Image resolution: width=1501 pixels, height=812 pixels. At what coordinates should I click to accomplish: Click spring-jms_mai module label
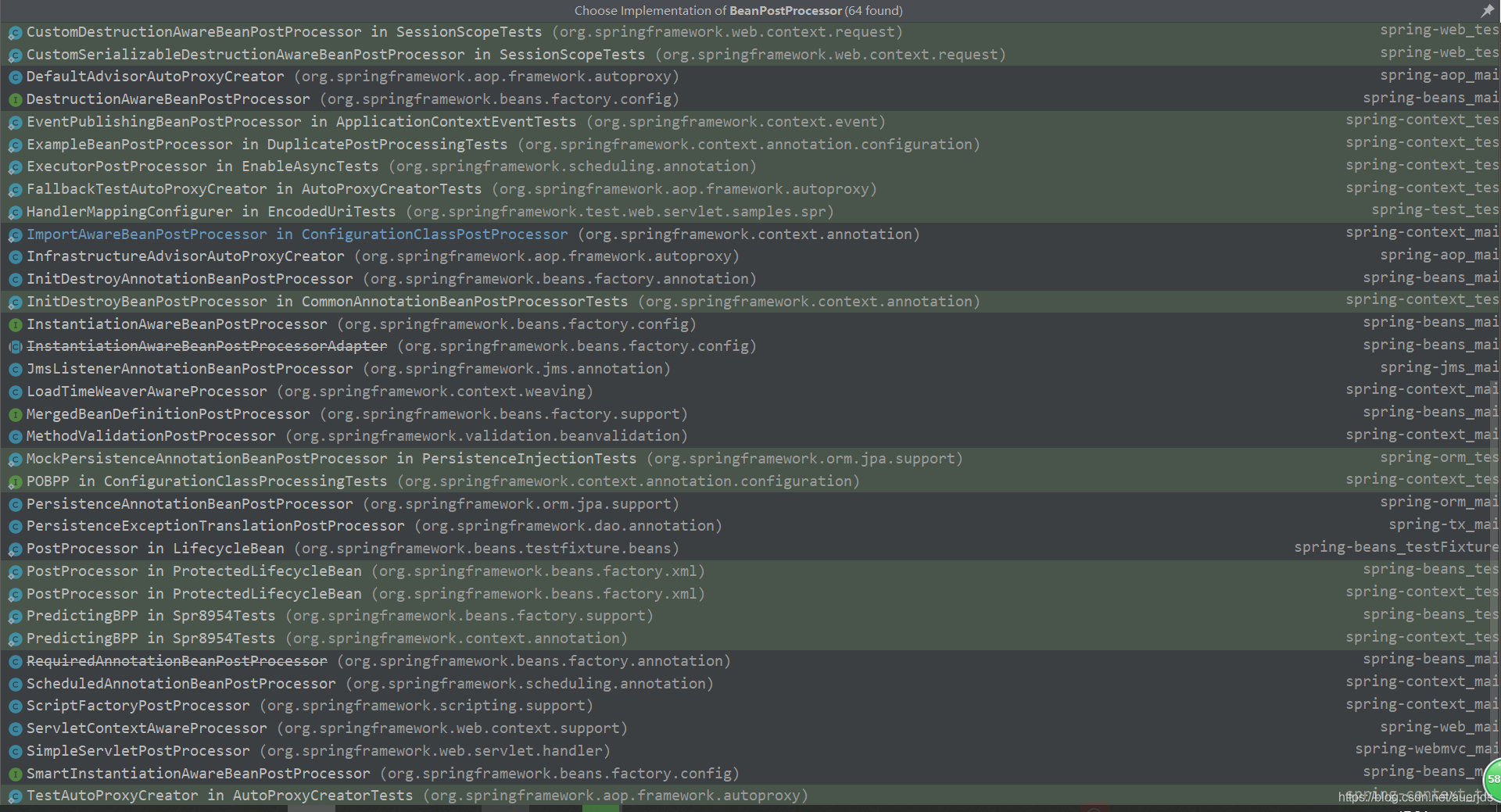point(1439,367)
